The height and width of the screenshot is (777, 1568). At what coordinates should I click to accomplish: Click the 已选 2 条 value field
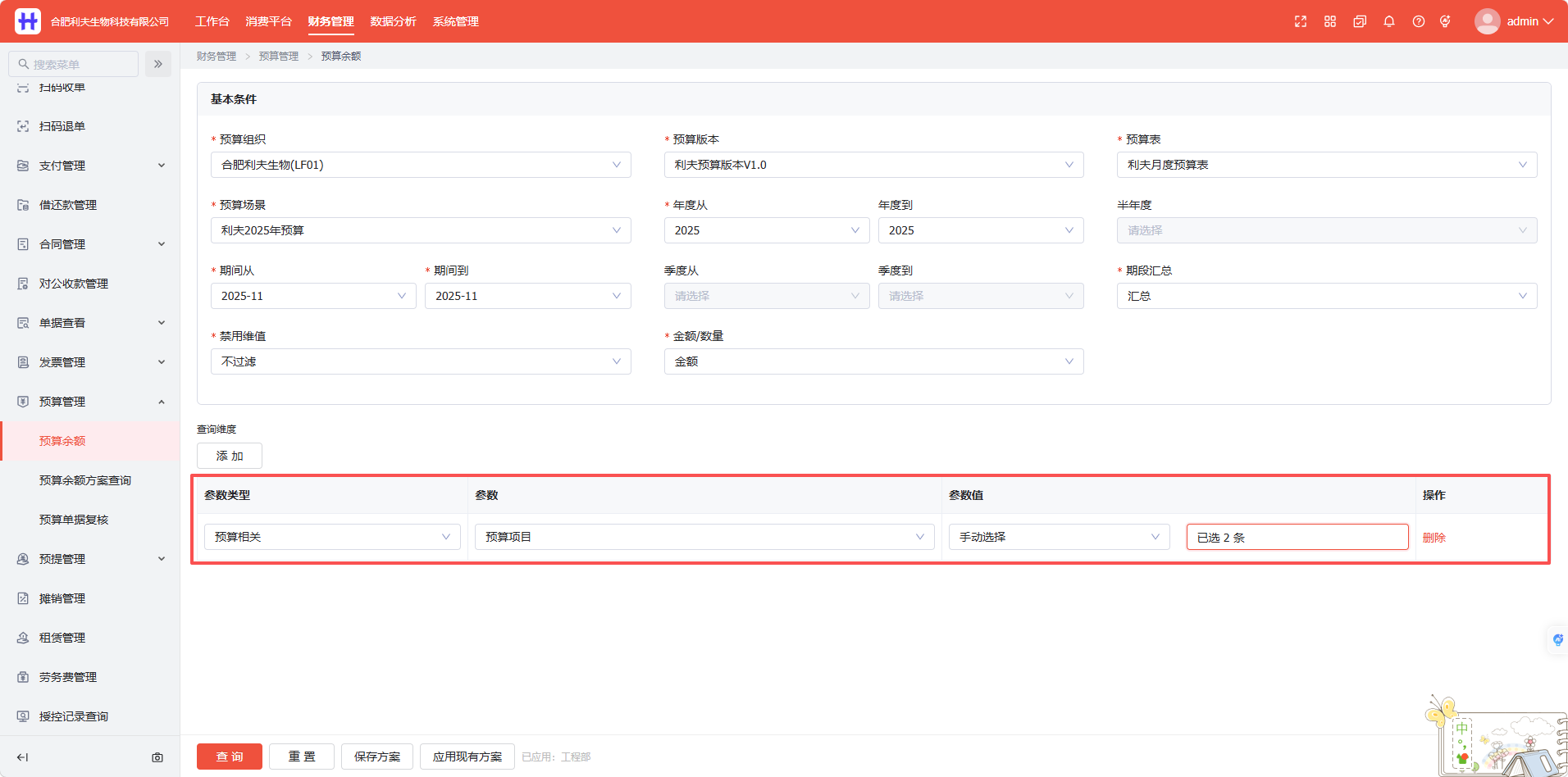point(1297,537)
